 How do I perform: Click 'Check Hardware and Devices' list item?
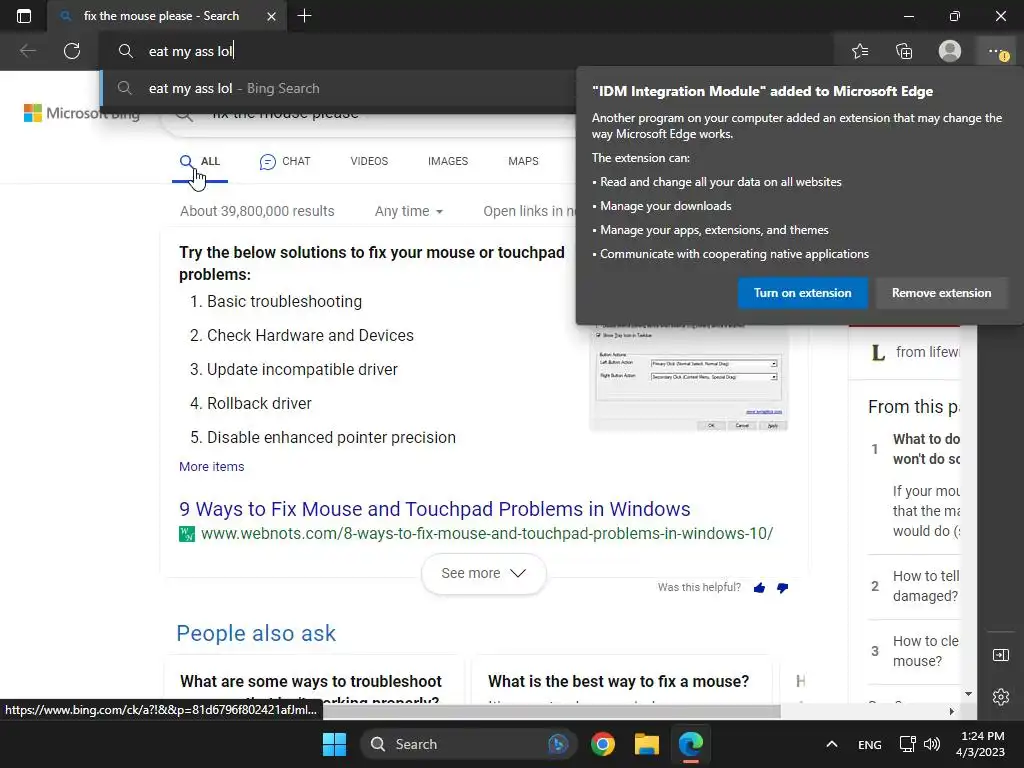pyautogui.click(x=310, y=335)
